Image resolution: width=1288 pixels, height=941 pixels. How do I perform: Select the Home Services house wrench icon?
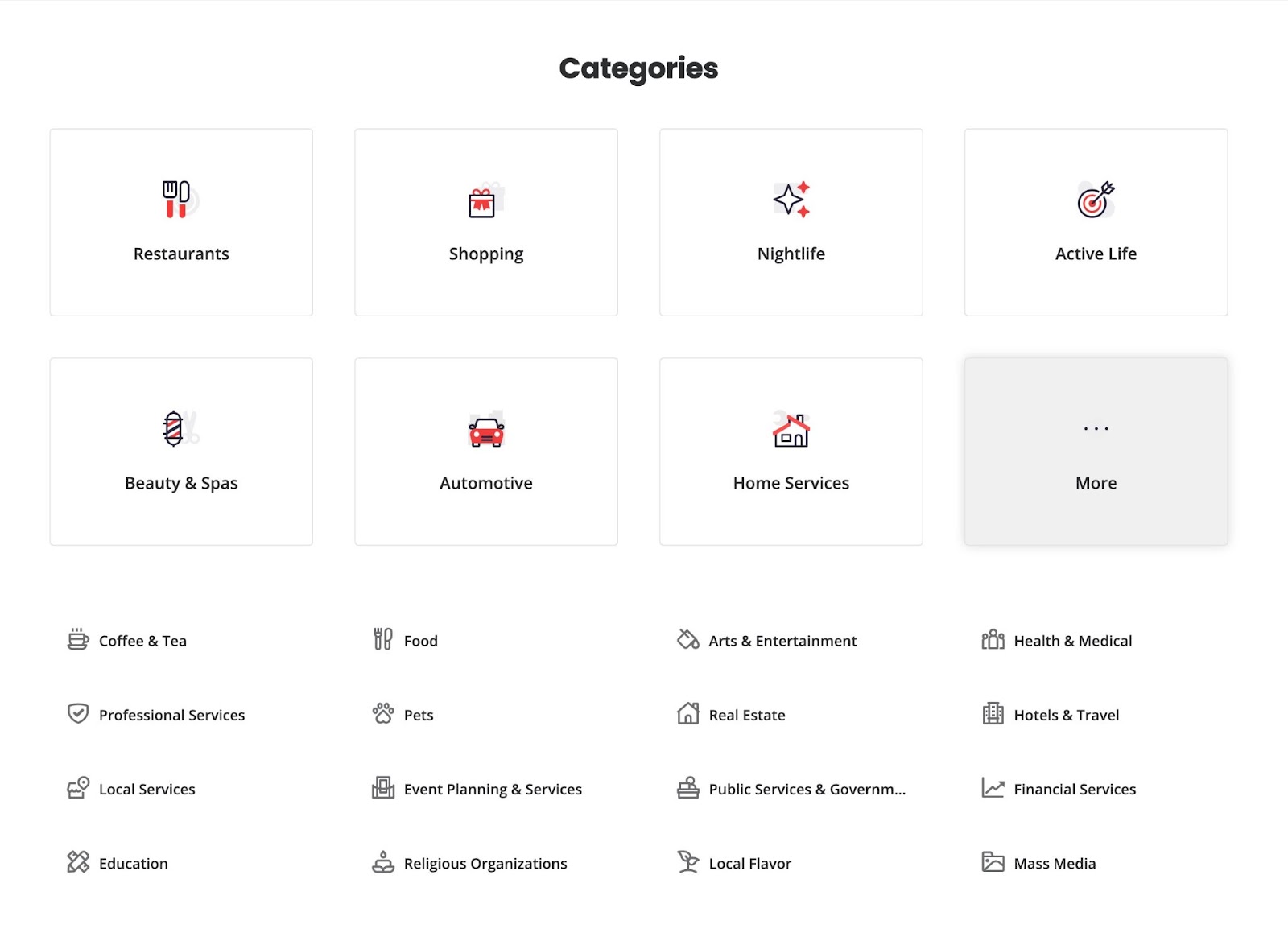[791, 431]
